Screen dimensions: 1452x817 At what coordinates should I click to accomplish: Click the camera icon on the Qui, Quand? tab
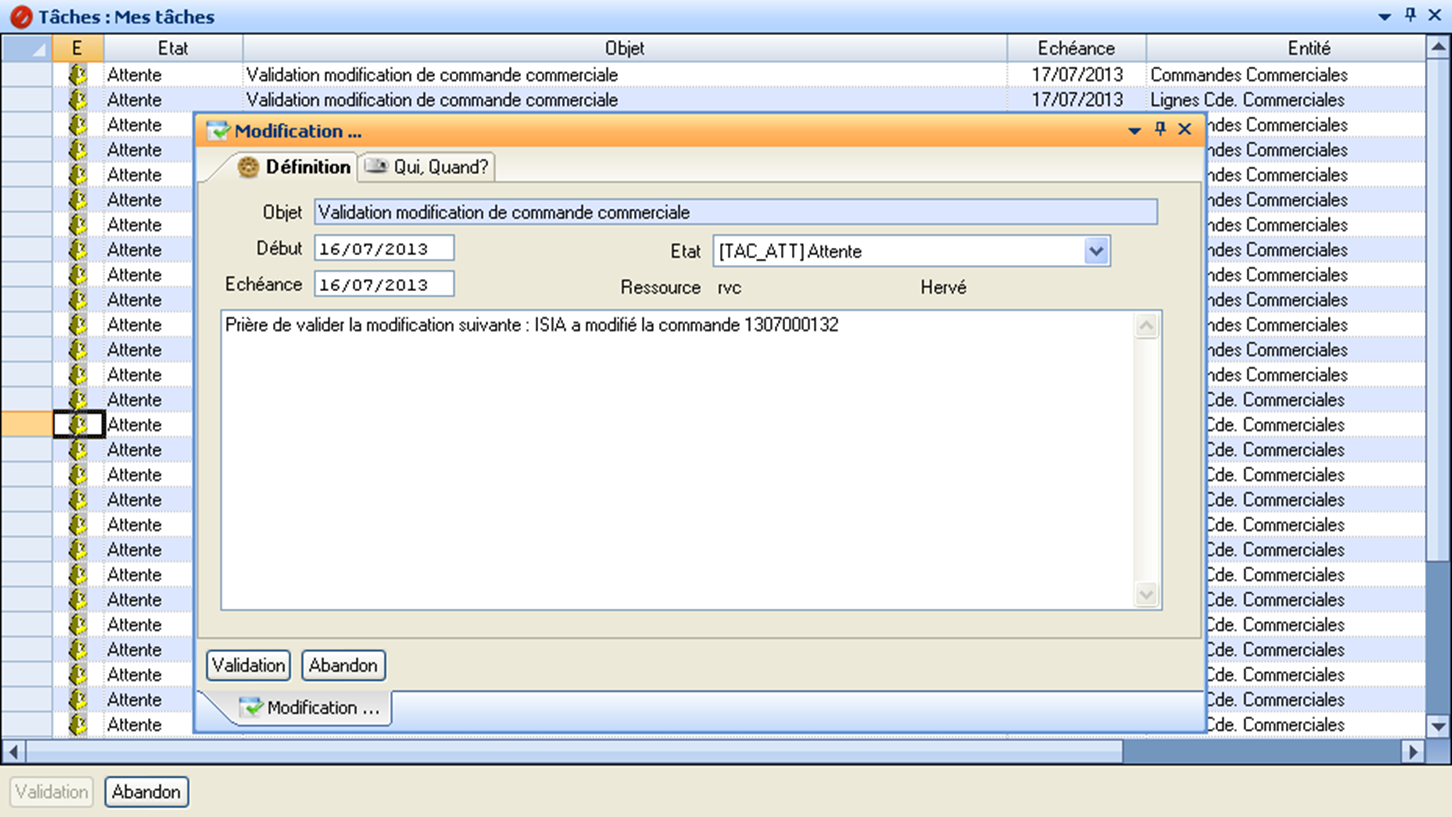coord(377,167)
